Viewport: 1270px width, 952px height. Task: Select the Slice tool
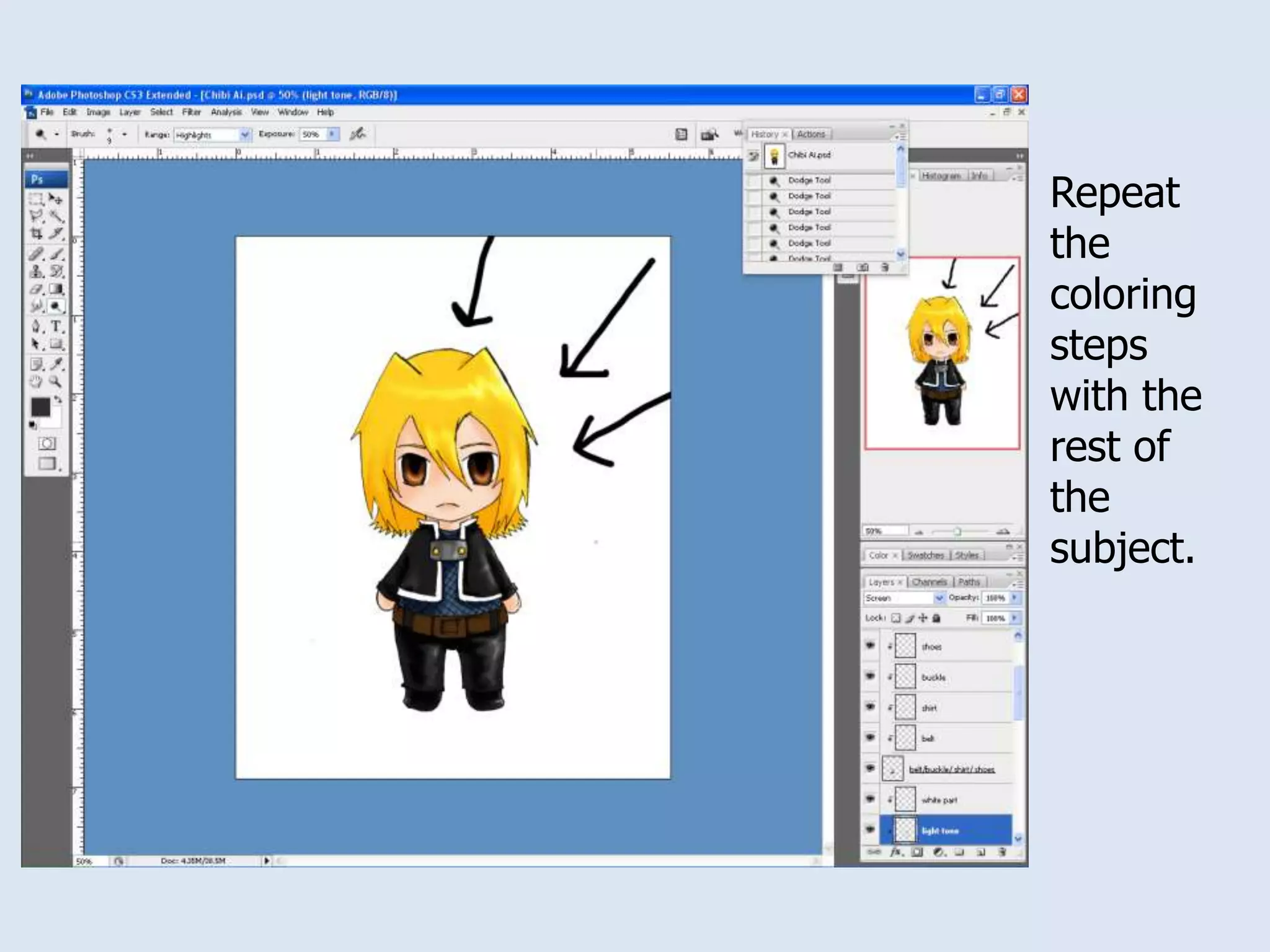pos(56,234)
